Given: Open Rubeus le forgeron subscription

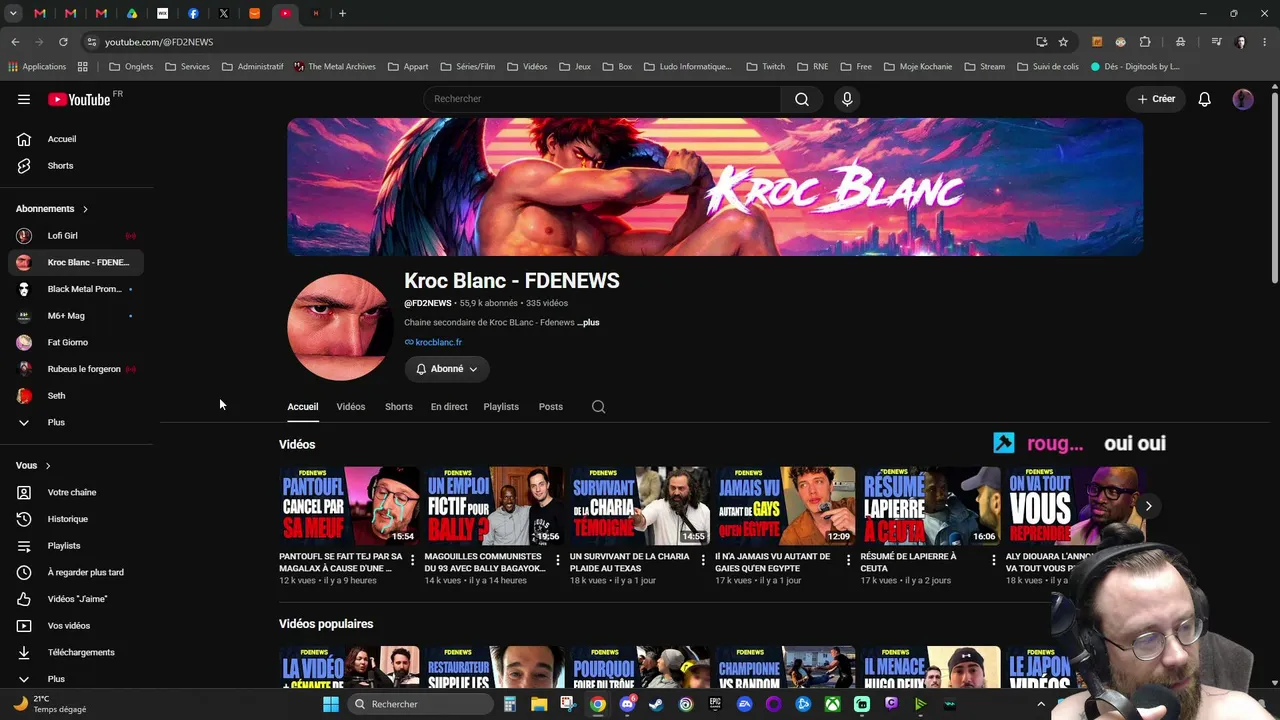Looking at the screenshot, I should pos(76,369).
